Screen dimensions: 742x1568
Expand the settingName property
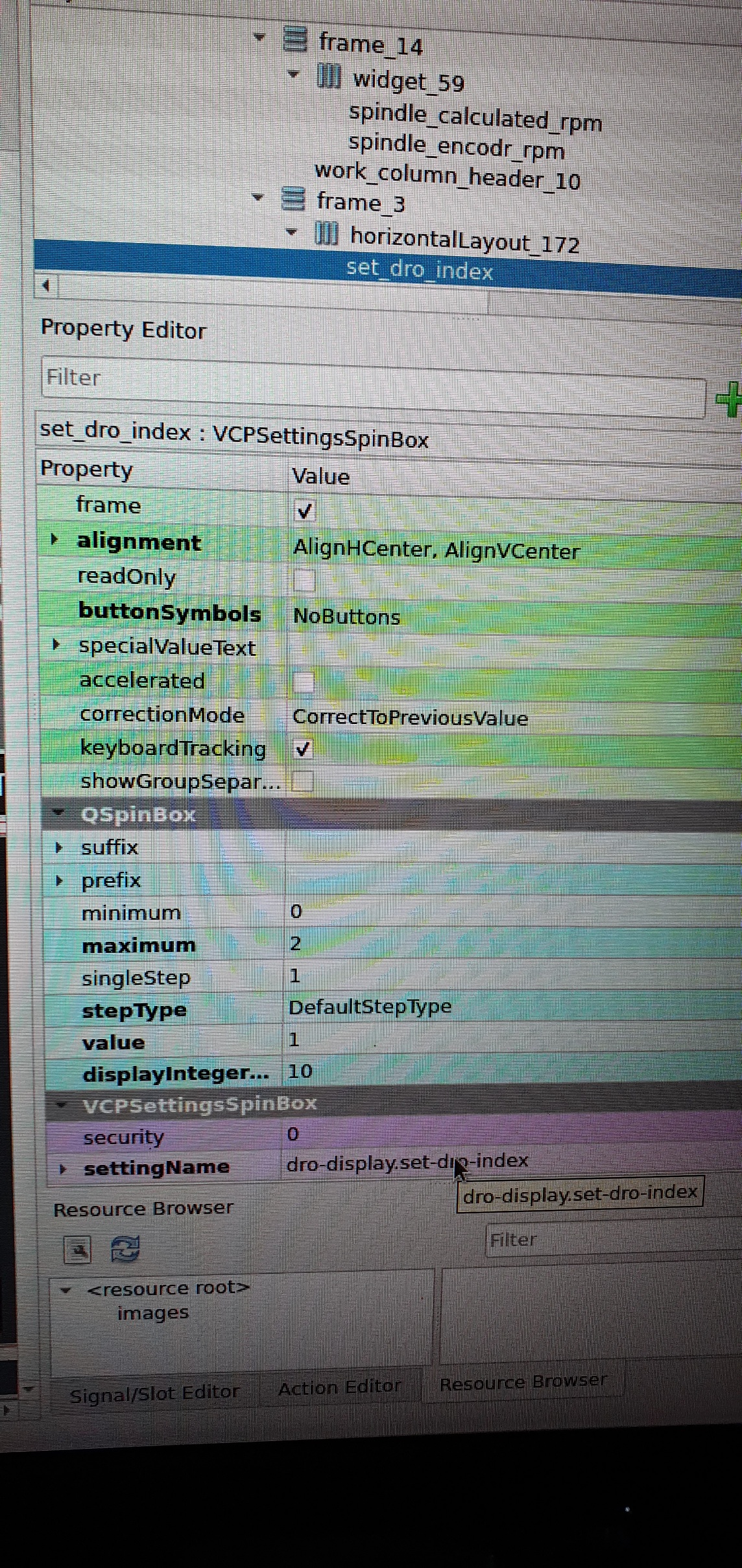pyautogui.click(x=62, y=1168)
